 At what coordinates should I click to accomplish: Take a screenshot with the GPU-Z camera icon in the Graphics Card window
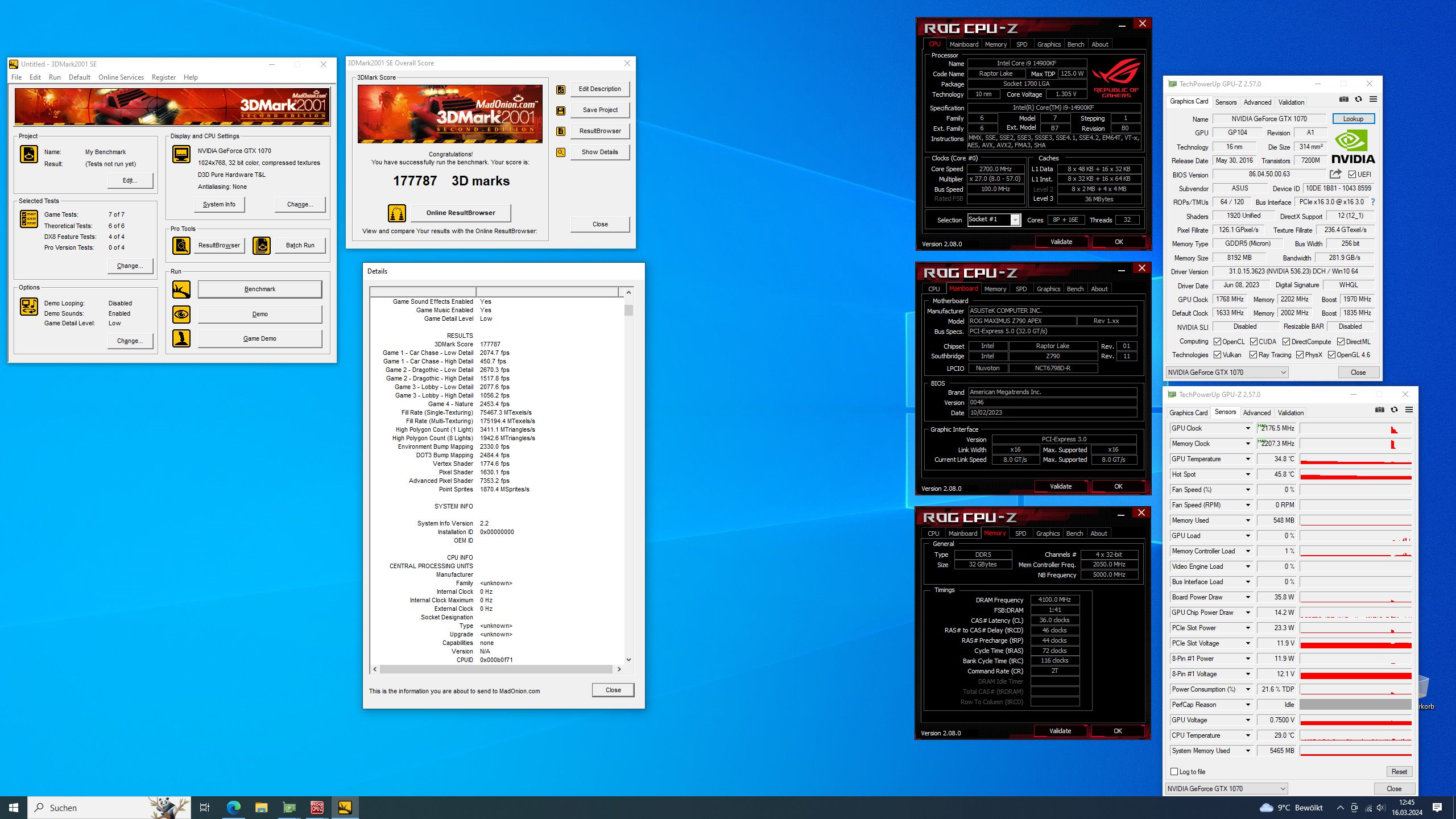click(1344, 100)
